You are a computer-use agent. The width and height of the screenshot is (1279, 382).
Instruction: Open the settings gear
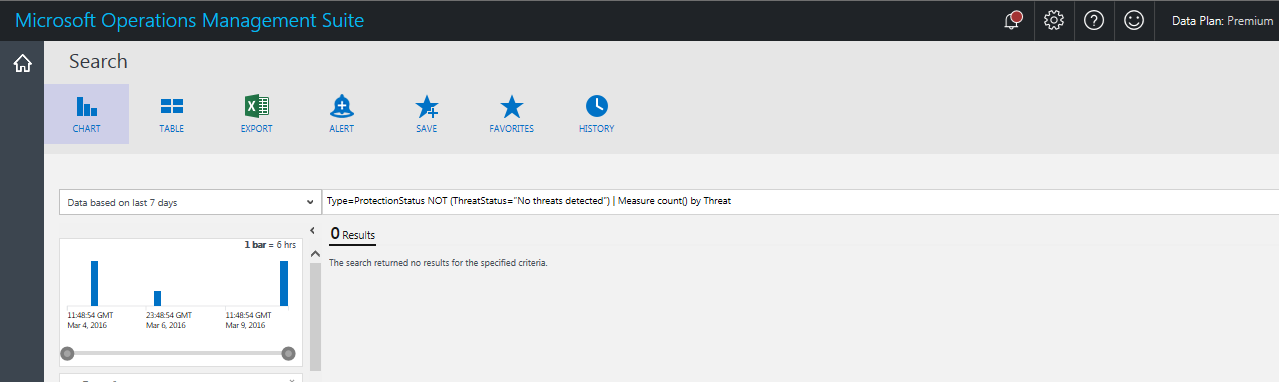1053,20
